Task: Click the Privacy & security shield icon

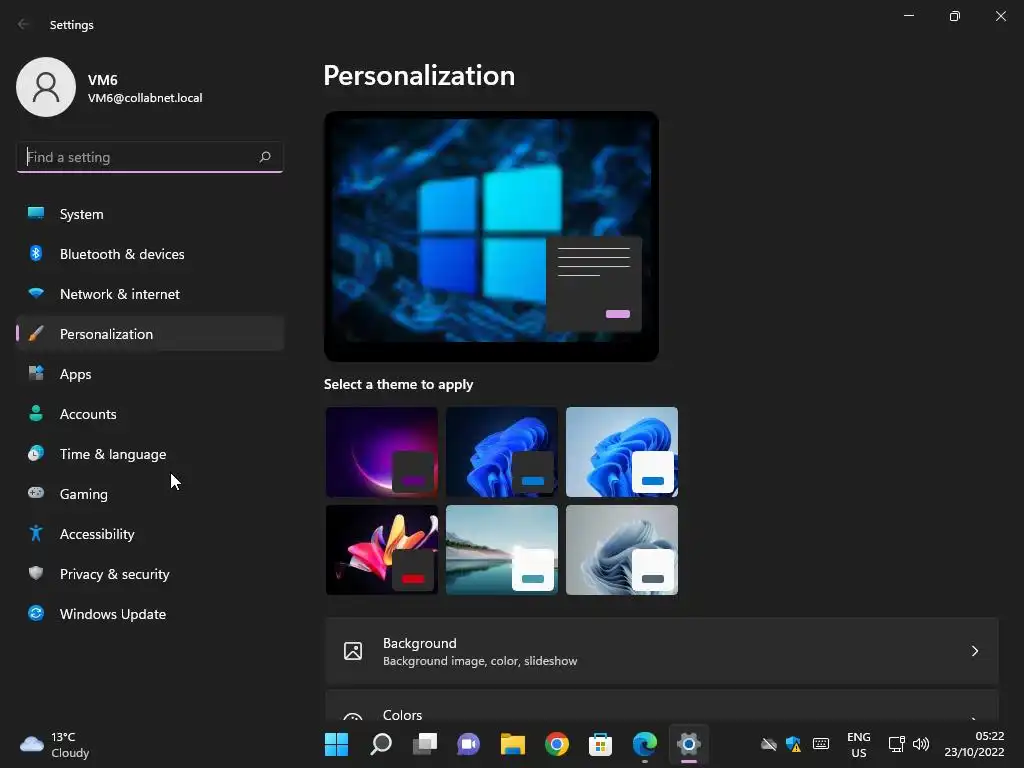Action: [x=36, y=573]
